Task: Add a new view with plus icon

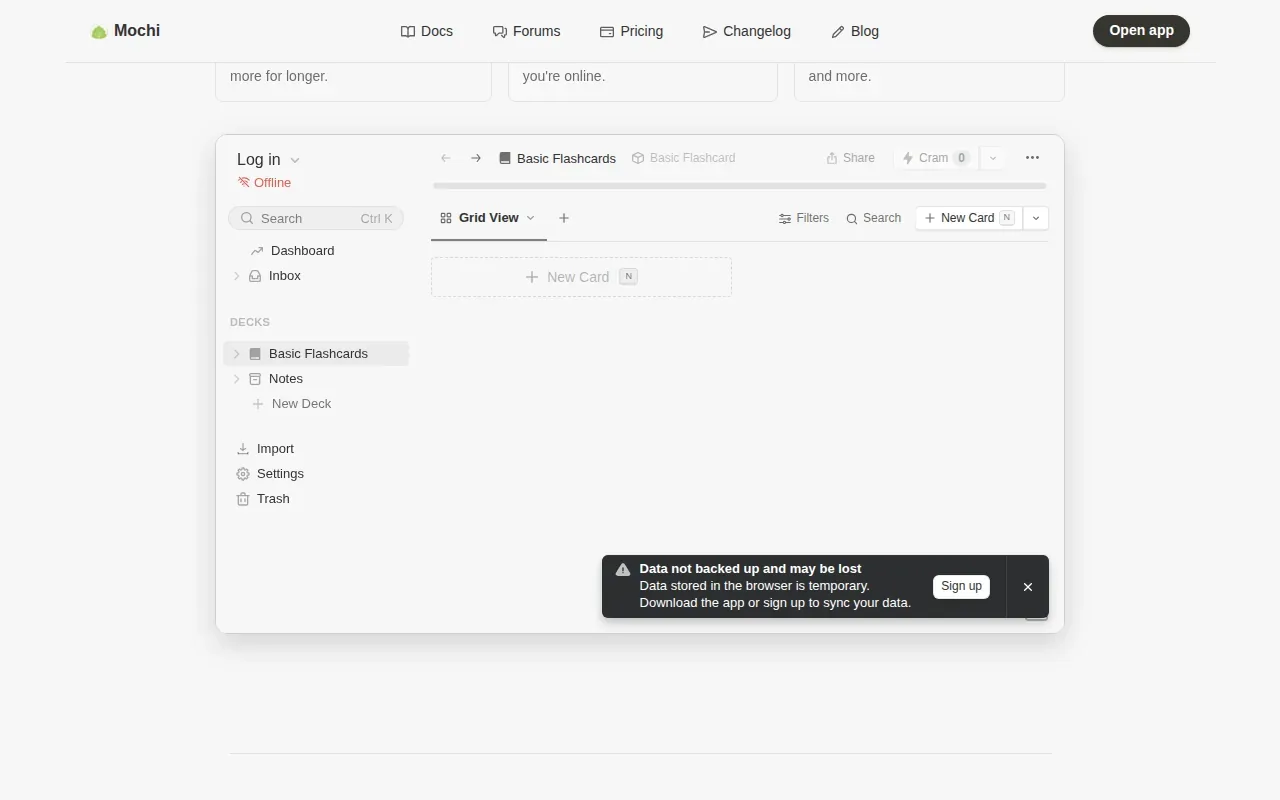Action: tap(564, 218)
